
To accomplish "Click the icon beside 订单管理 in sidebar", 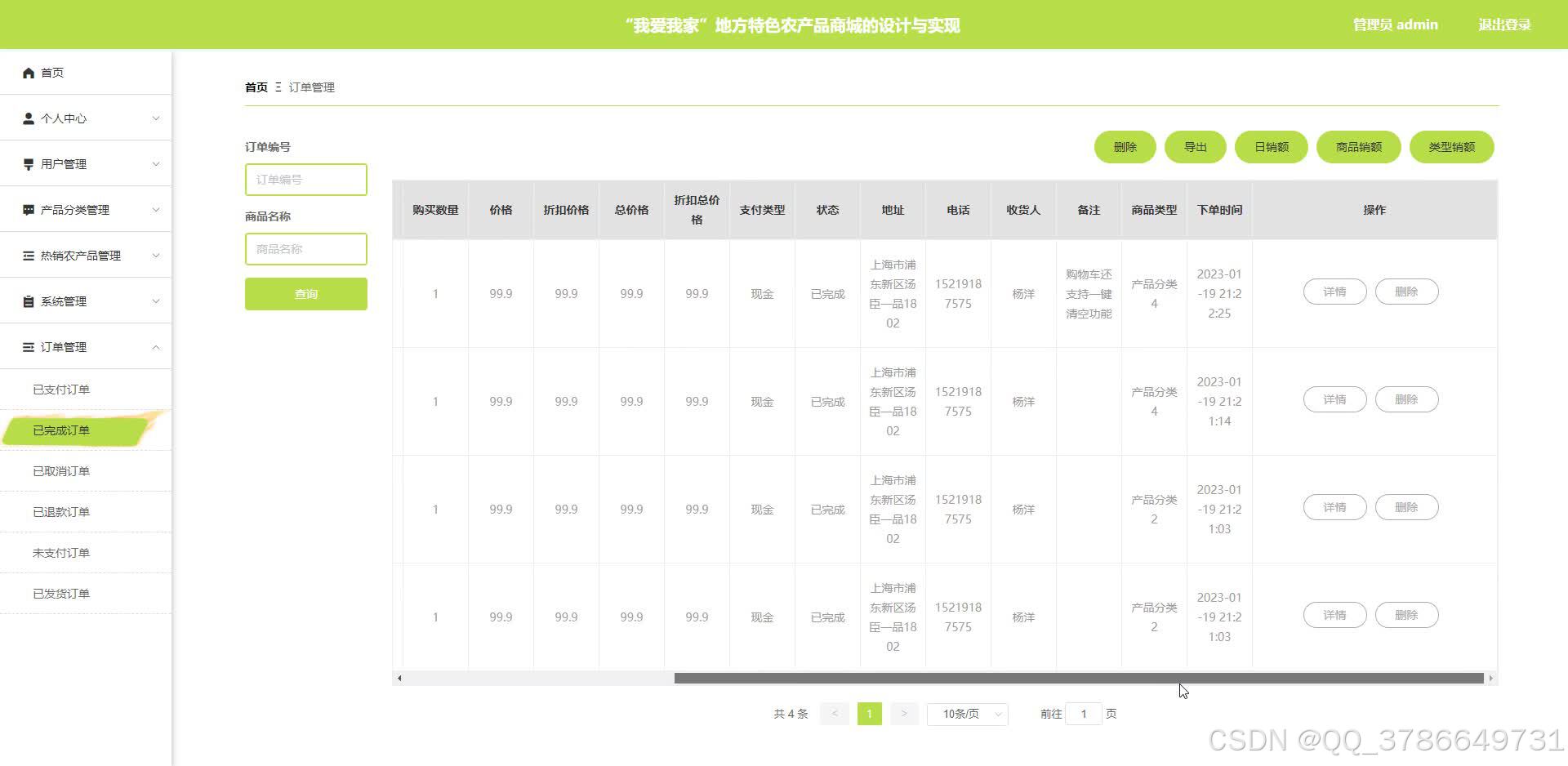I will (x=29, y=347).
